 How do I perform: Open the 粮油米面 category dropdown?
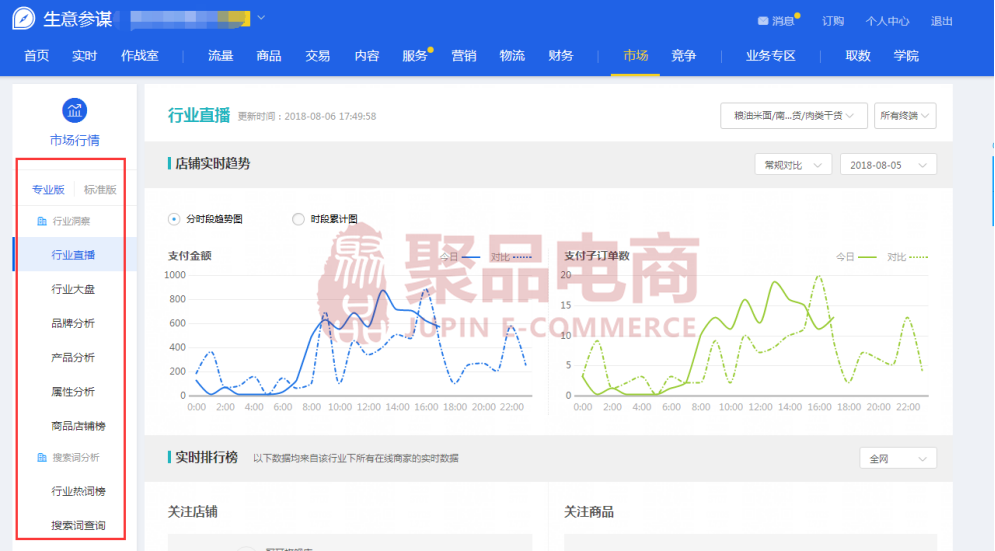[x=793, y=117]
